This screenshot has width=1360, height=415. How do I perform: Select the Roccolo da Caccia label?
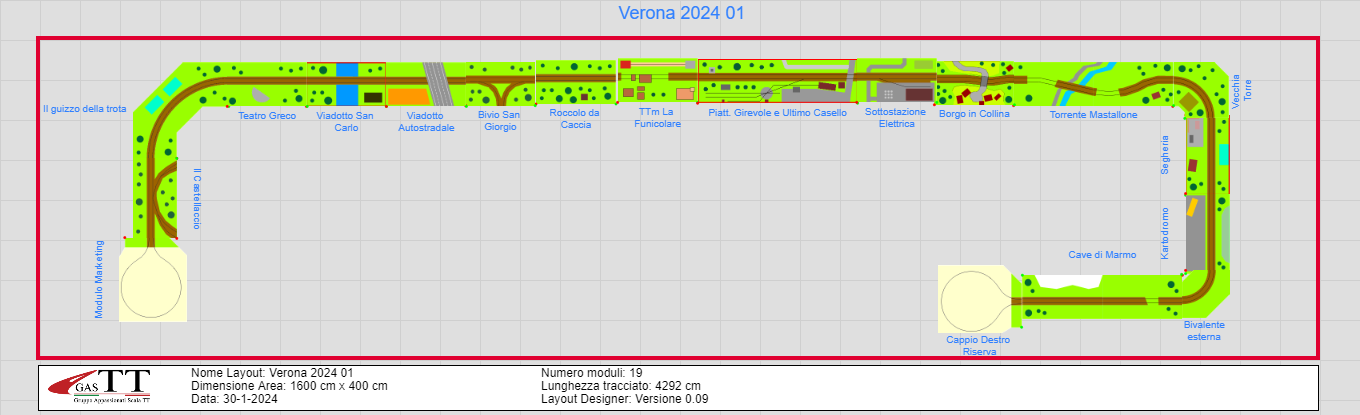click(x=575, y=119)
